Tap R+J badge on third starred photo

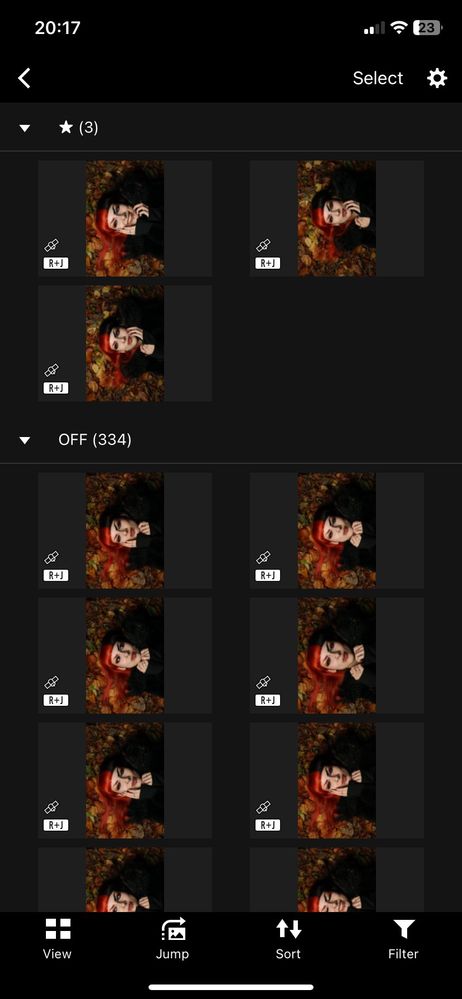tap(55, 388)
